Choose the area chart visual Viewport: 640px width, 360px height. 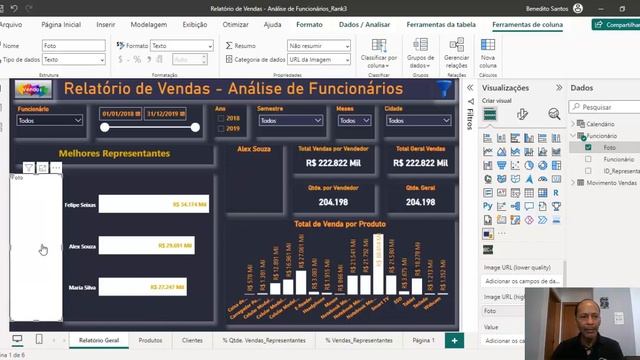pos(501,152)
